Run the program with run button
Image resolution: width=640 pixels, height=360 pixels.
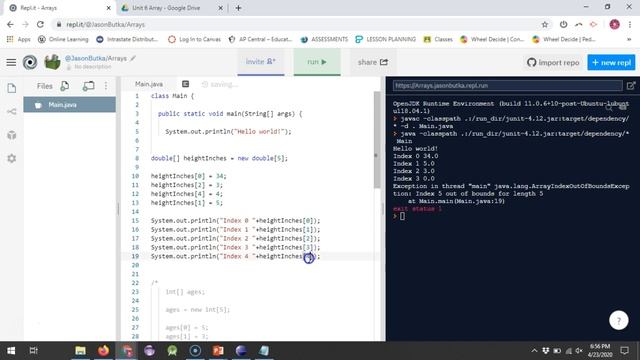(x=317, y=62)
